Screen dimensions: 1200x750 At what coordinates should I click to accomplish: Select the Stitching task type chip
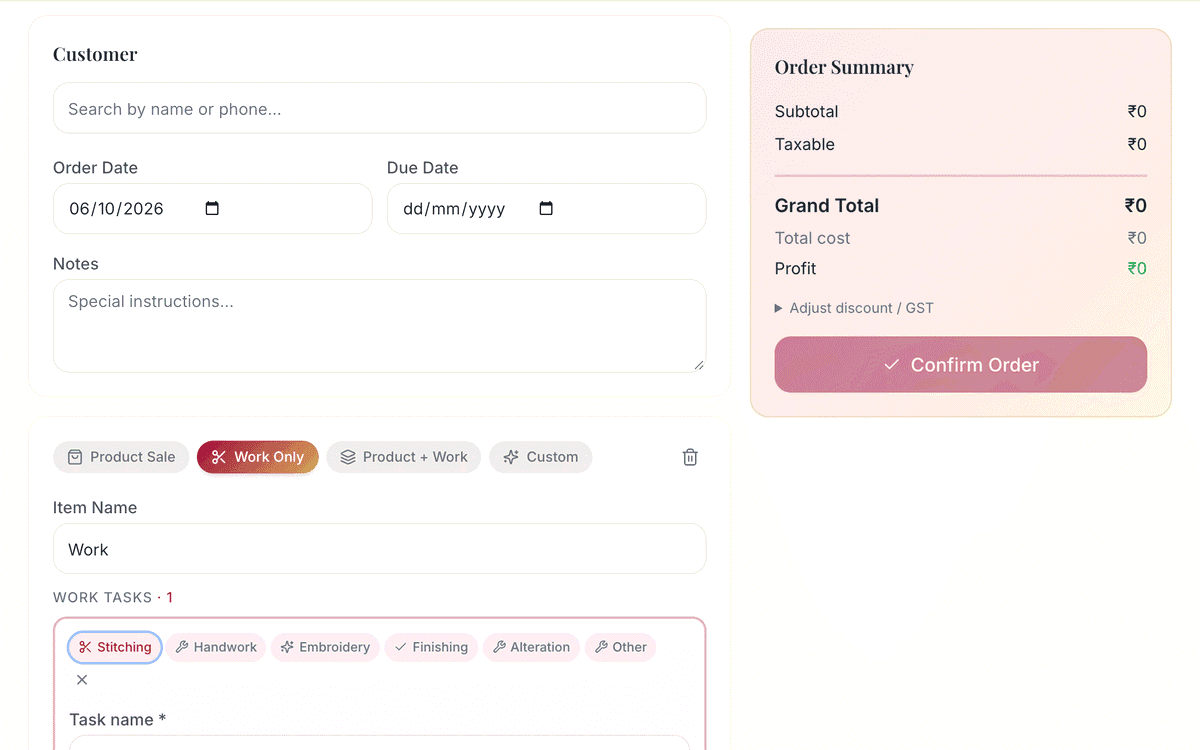pos(115,647)
